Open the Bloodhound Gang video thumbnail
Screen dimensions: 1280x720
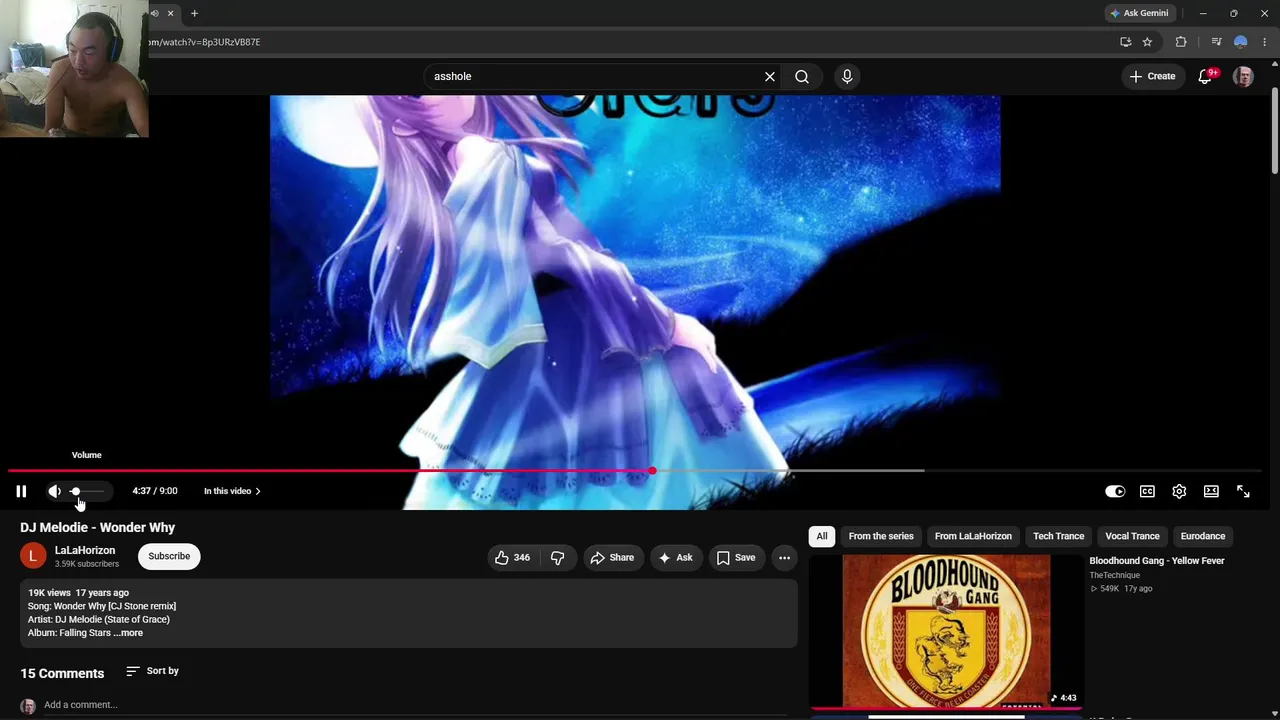[x=946, y=631]
